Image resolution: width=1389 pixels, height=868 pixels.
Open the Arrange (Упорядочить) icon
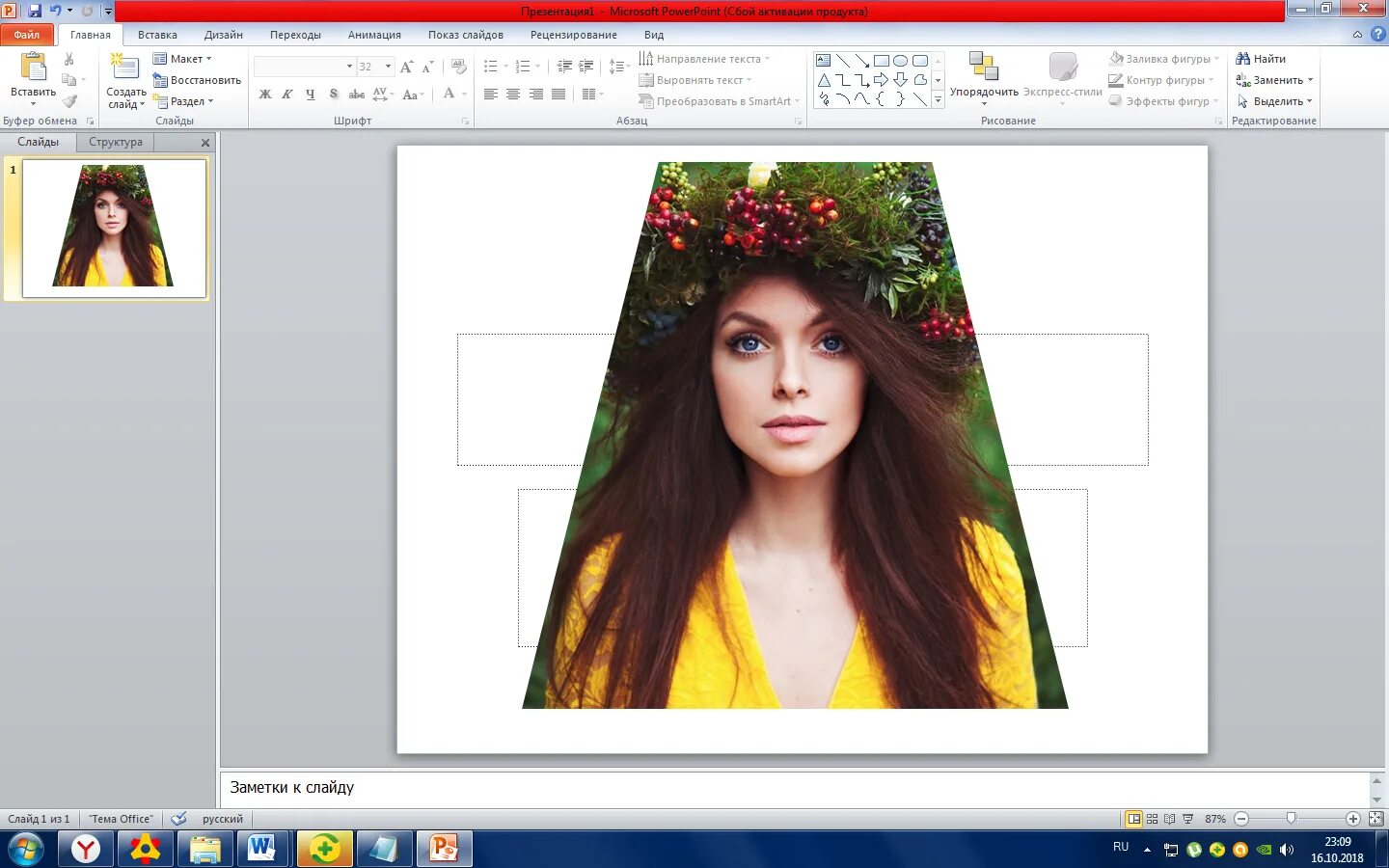(984, 74)
